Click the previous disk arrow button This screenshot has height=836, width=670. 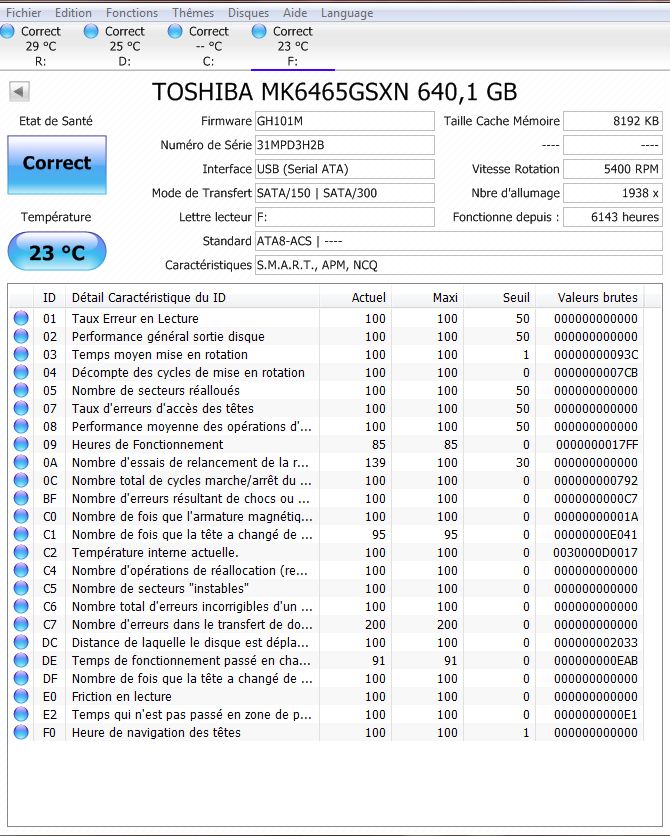20,92
